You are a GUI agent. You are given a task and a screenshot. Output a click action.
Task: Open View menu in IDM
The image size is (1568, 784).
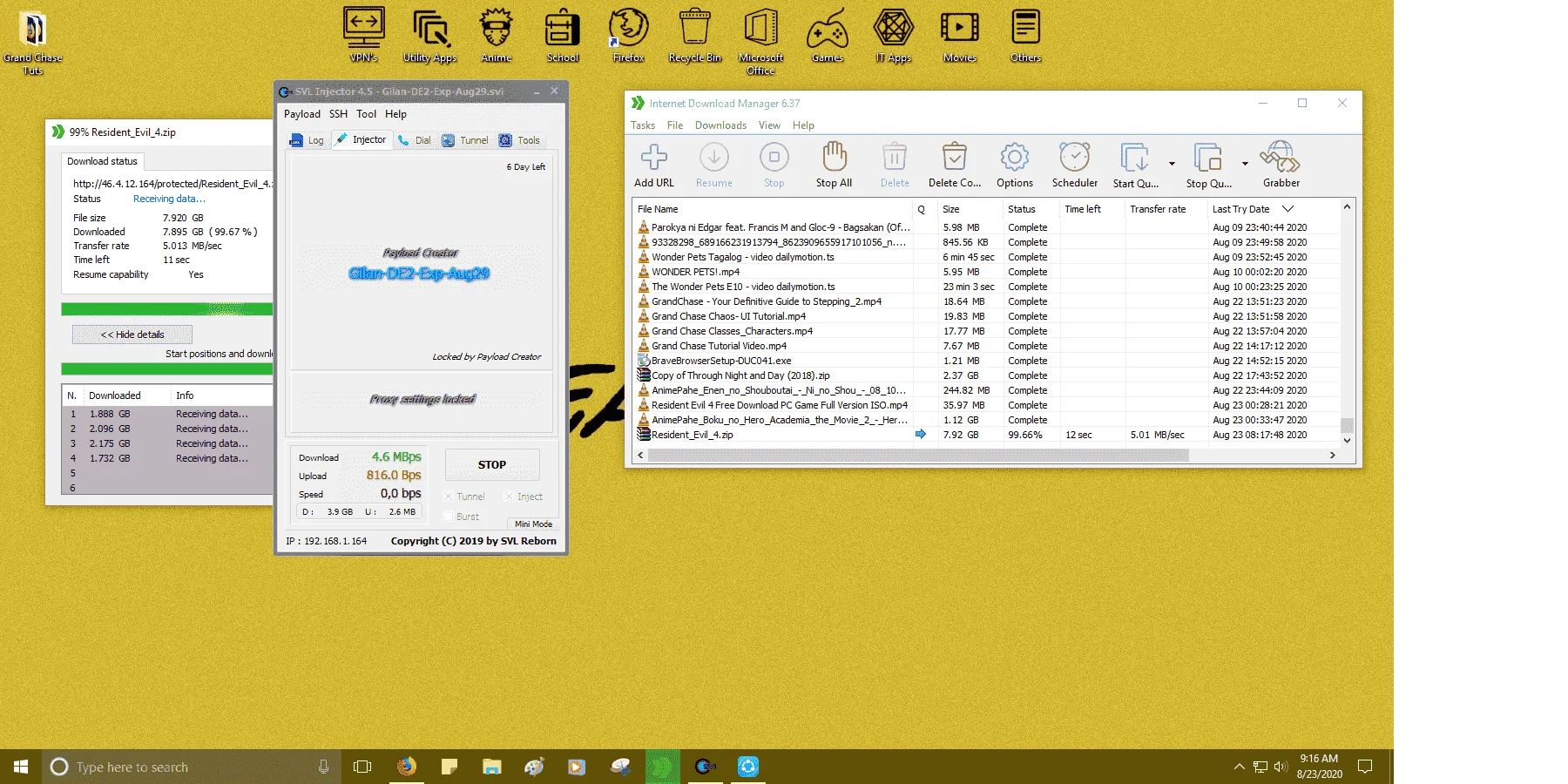769,125
